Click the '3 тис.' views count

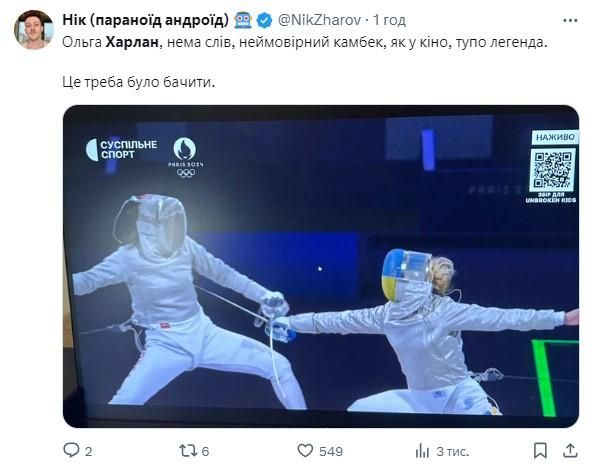(x=452, y=451)
